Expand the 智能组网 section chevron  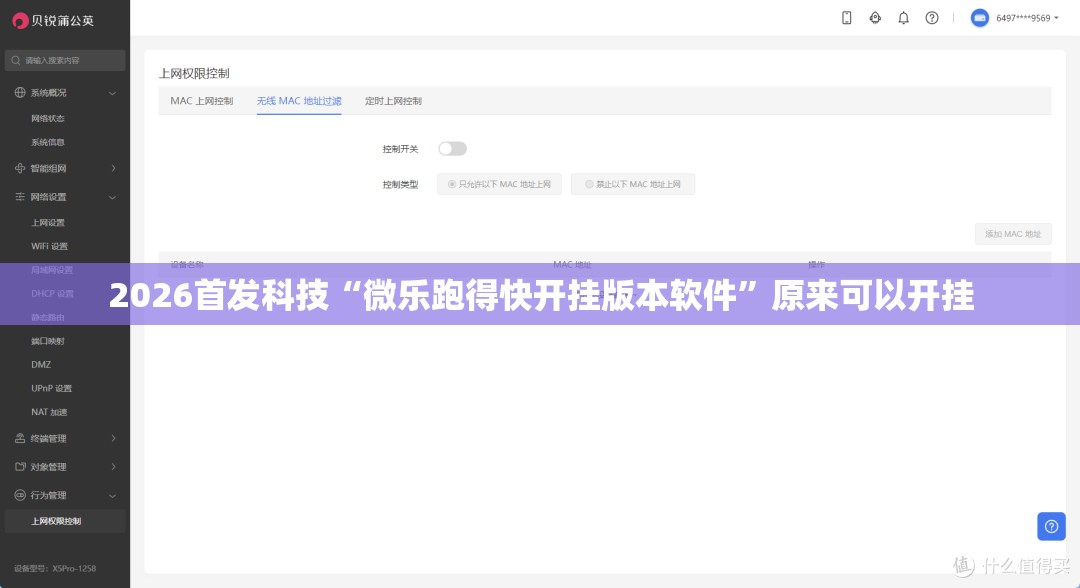tap(113, 168)
